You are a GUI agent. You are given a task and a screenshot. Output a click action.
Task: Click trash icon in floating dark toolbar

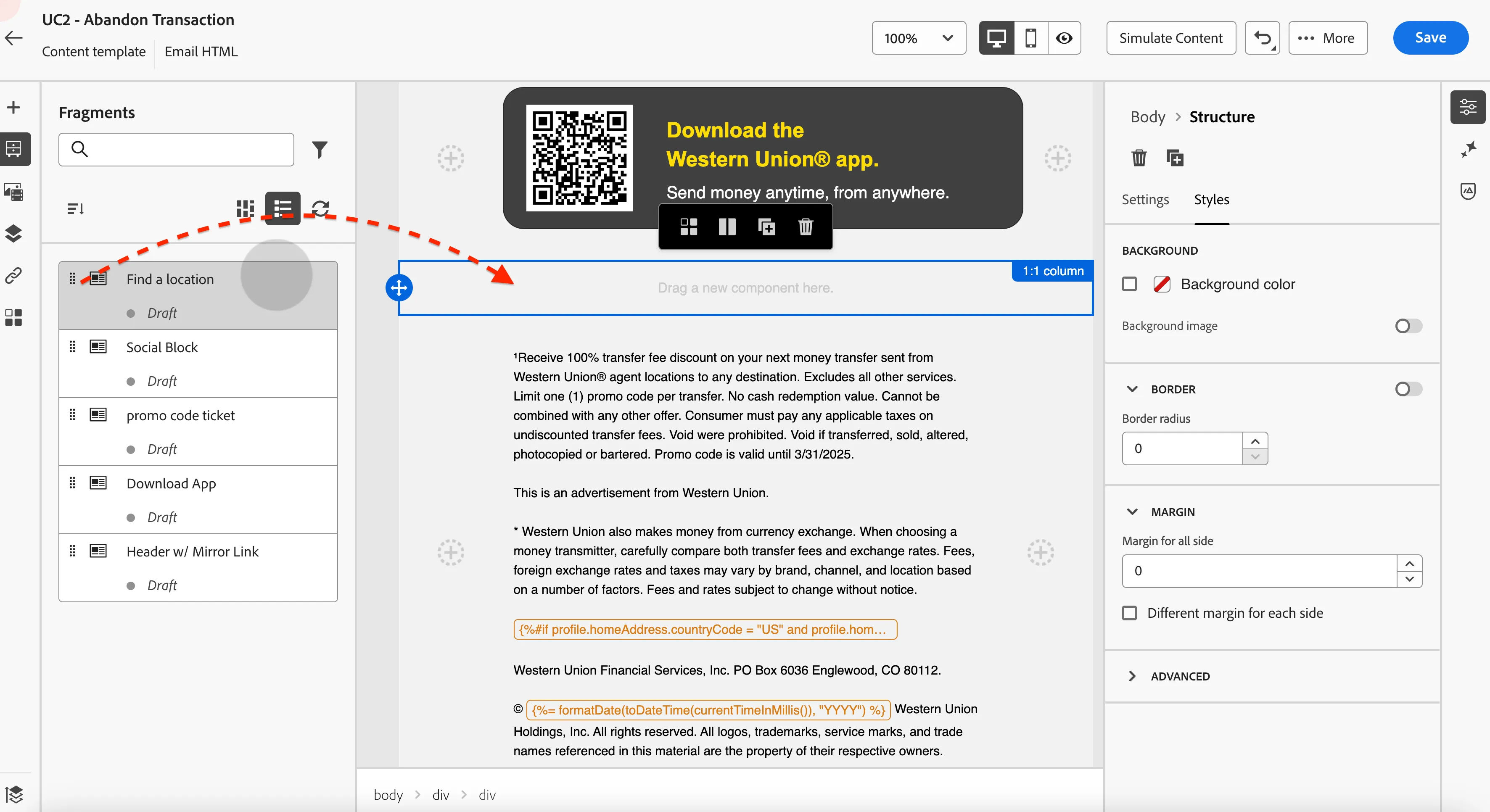click(806, 227)
